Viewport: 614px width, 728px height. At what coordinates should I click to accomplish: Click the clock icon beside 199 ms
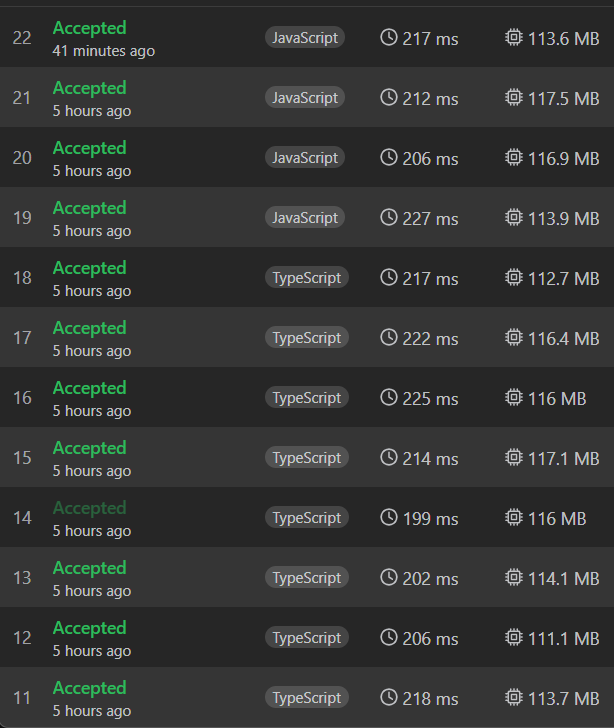pyautogui.click(x=389, y=518)
